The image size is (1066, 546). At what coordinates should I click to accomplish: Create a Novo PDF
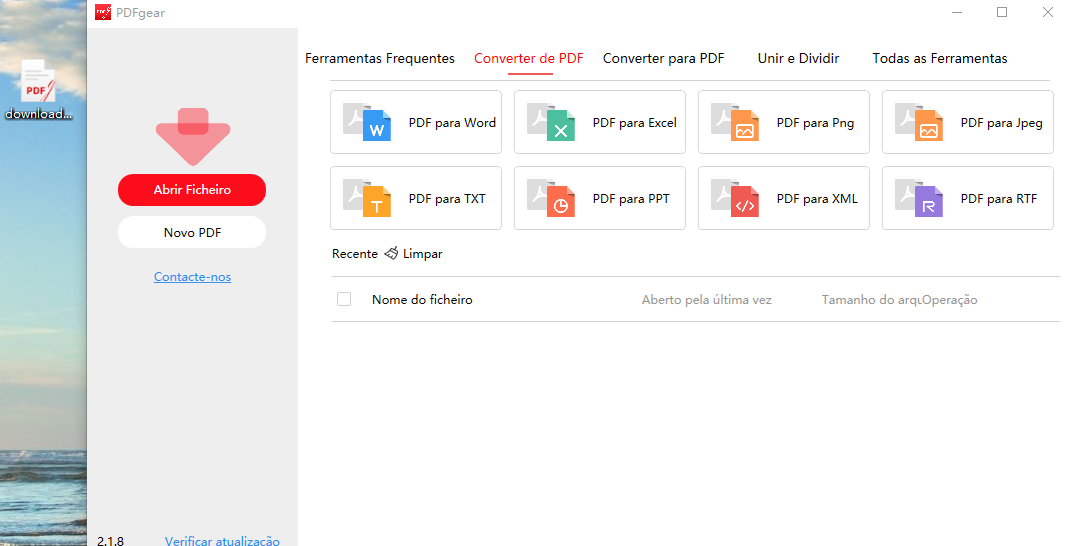pyautogui.click(x=192, y=233)
